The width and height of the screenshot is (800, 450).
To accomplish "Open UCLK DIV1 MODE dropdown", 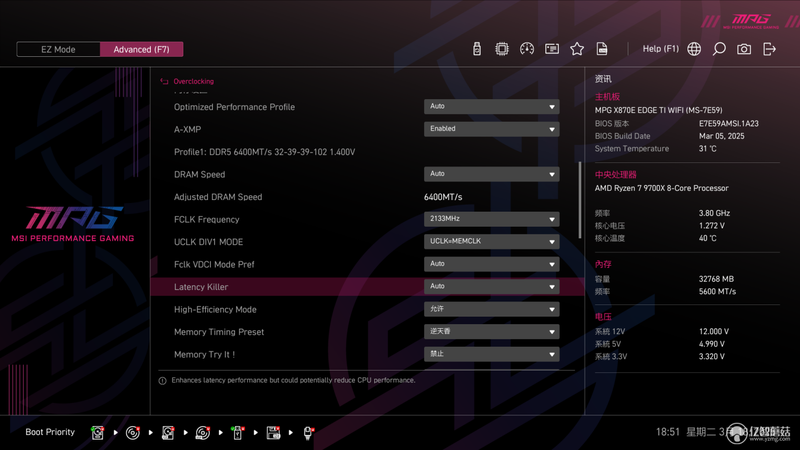I will (491, 241).
